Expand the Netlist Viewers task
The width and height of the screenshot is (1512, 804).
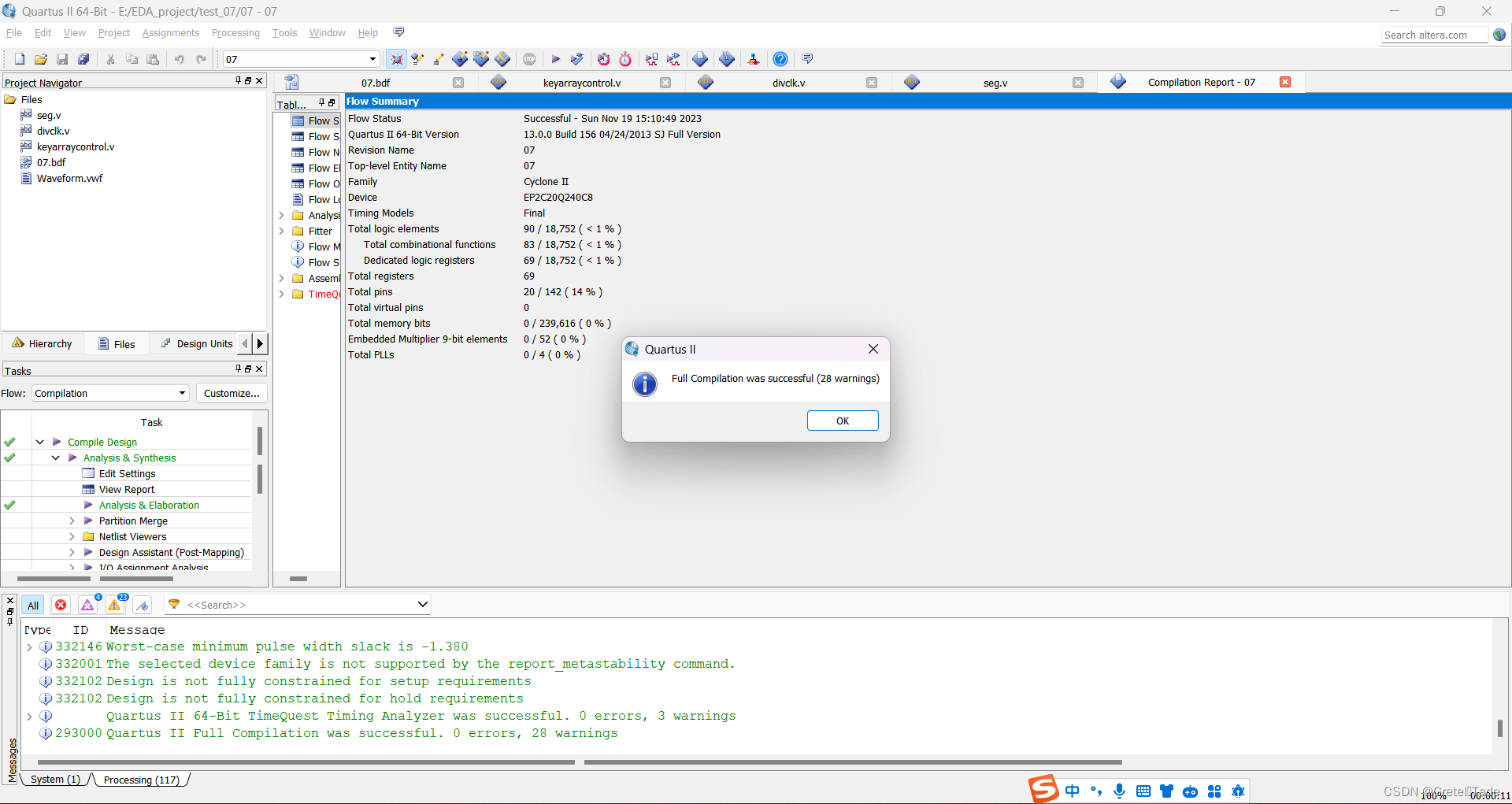(x=72, y=536)
